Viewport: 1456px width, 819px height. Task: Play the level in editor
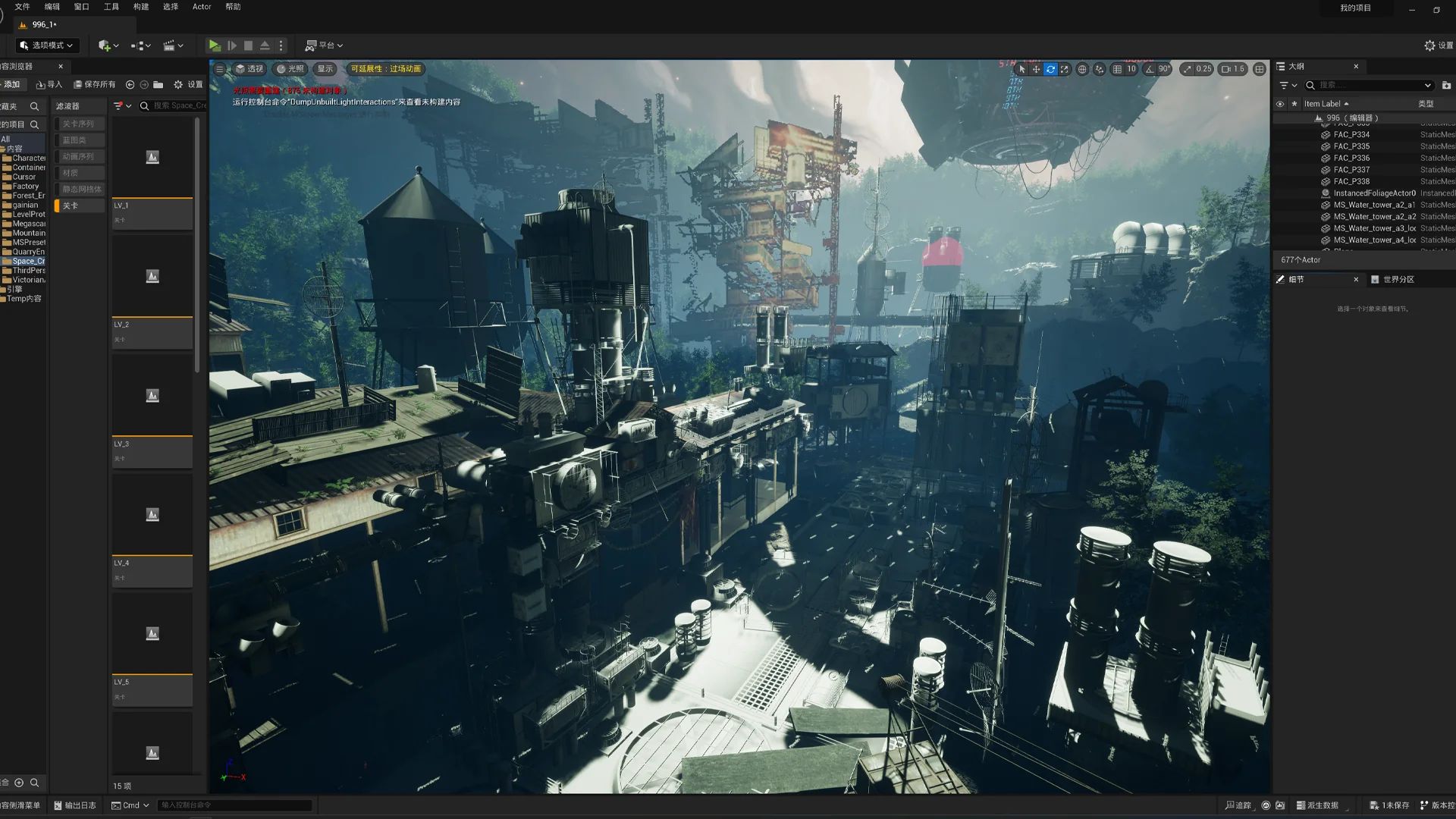(215, 45)
